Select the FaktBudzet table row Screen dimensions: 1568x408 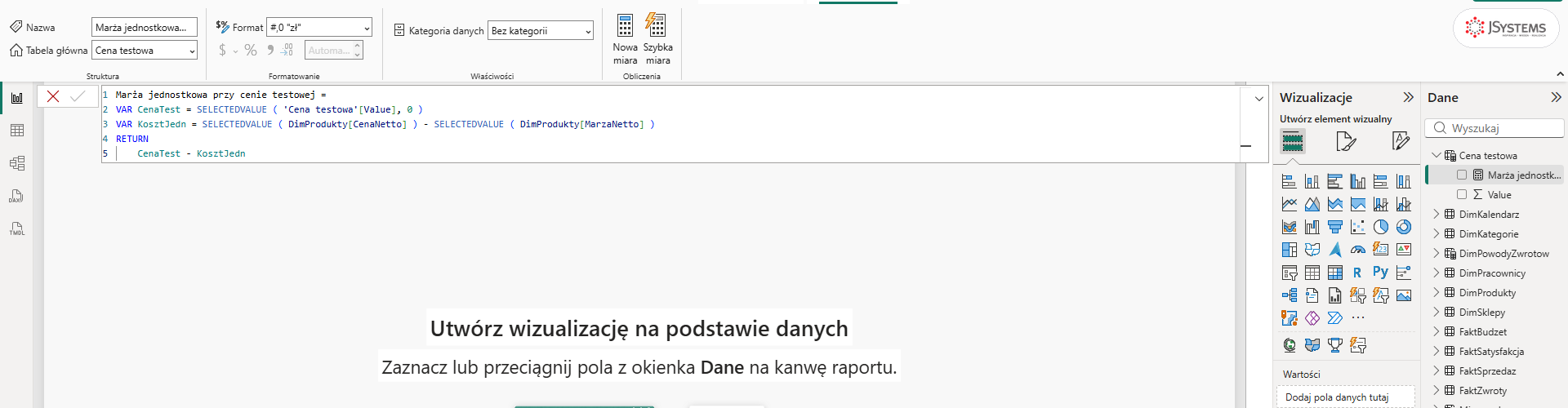(x=1494, y=331)
